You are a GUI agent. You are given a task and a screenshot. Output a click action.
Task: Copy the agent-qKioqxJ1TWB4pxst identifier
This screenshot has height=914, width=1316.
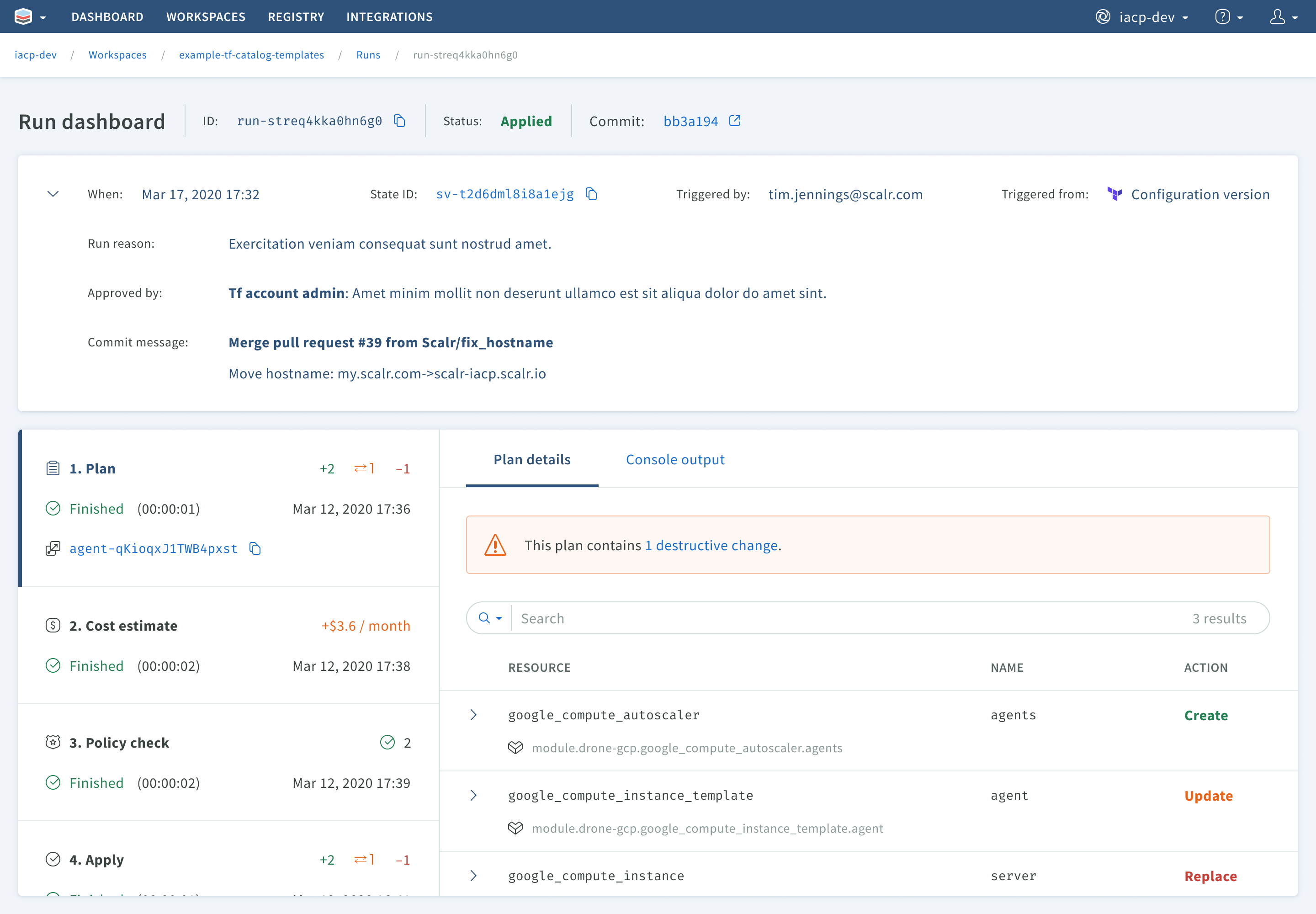click(255, 548)
